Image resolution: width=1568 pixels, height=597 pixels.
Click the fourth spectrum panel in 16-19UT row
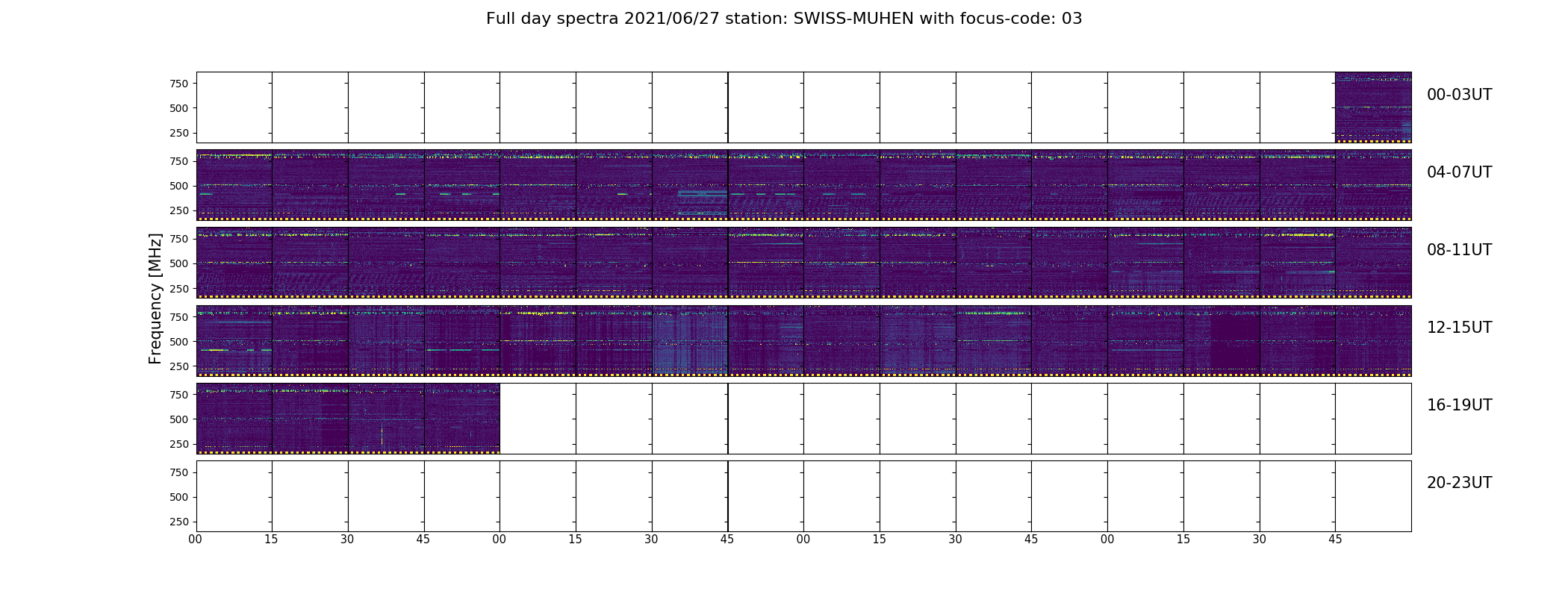click(462, 418)
